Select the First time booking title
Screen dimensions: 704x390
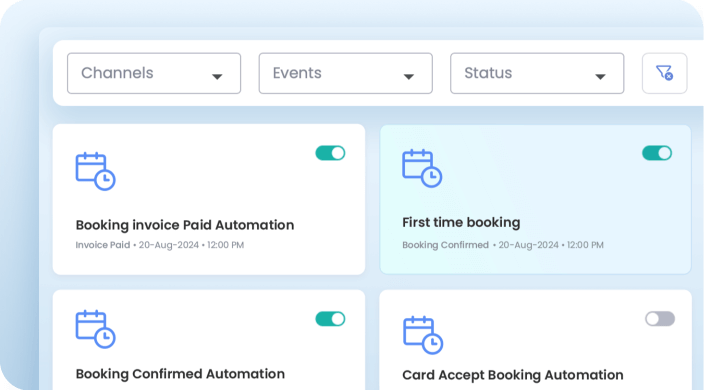click(x=461, y=222)
